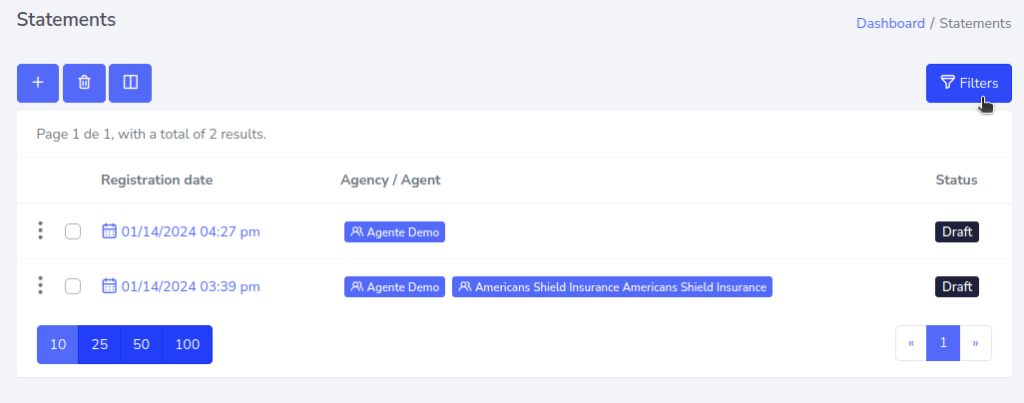Set page size to 100 results
Screen dimensions: 1024x403
pyautogui.click(x=187, y=344)
